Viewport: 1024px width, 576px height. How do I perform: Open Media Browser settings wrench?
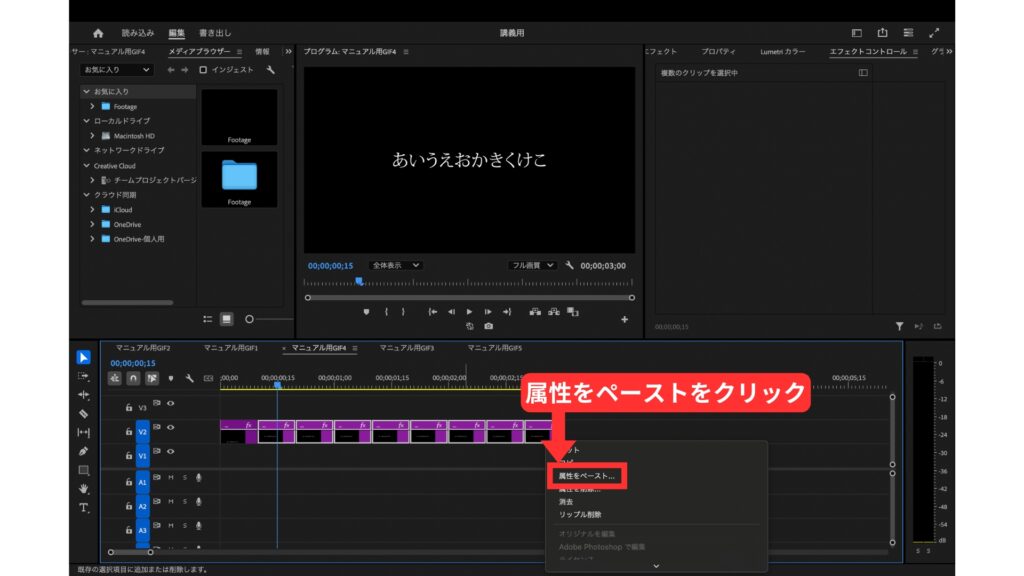[x=270, y=70]
